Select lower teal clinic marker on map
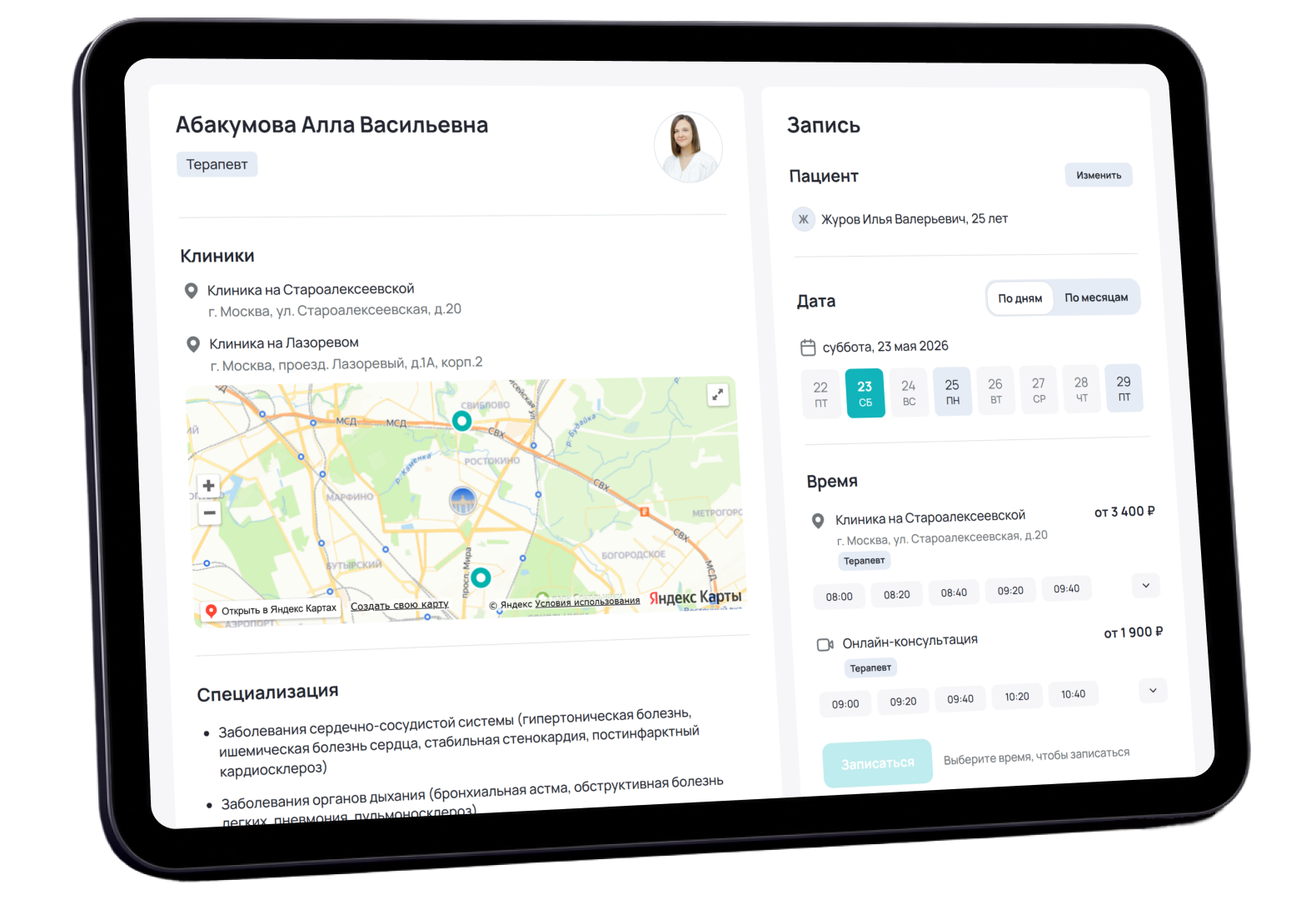 [x=481, y=577]
